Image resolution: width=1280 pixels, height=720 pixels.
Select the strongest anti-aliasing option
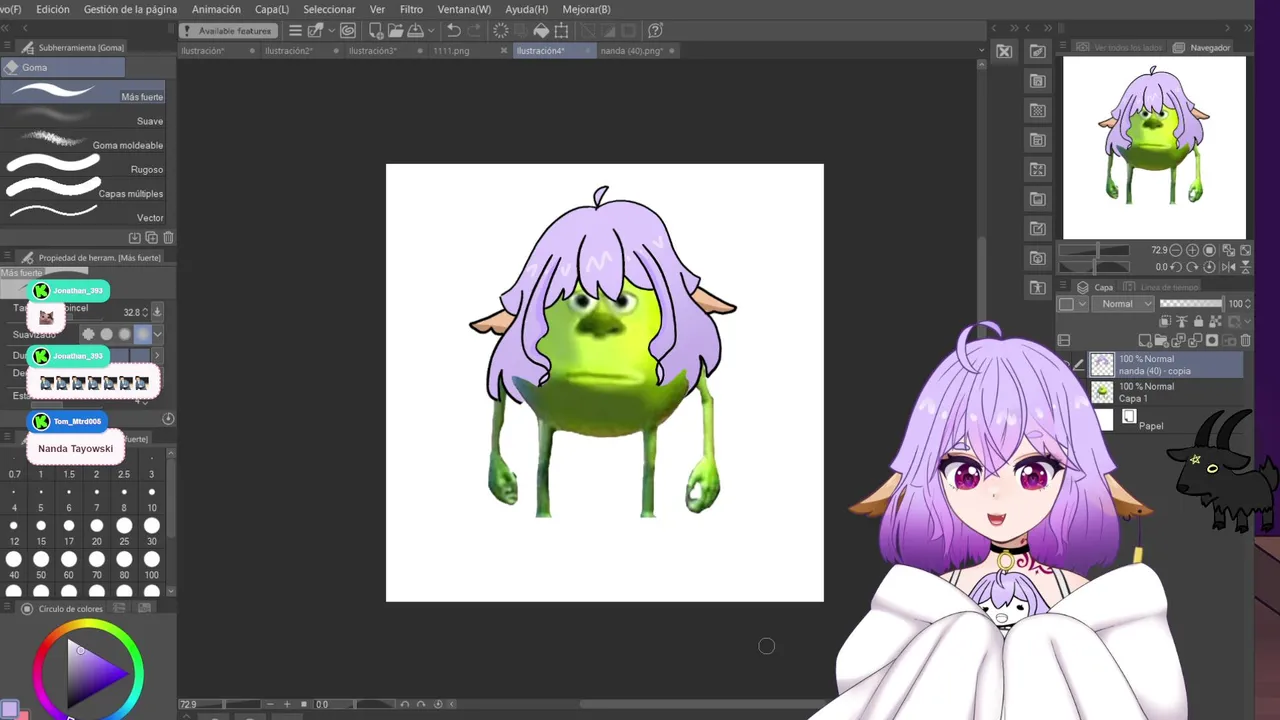143,334
